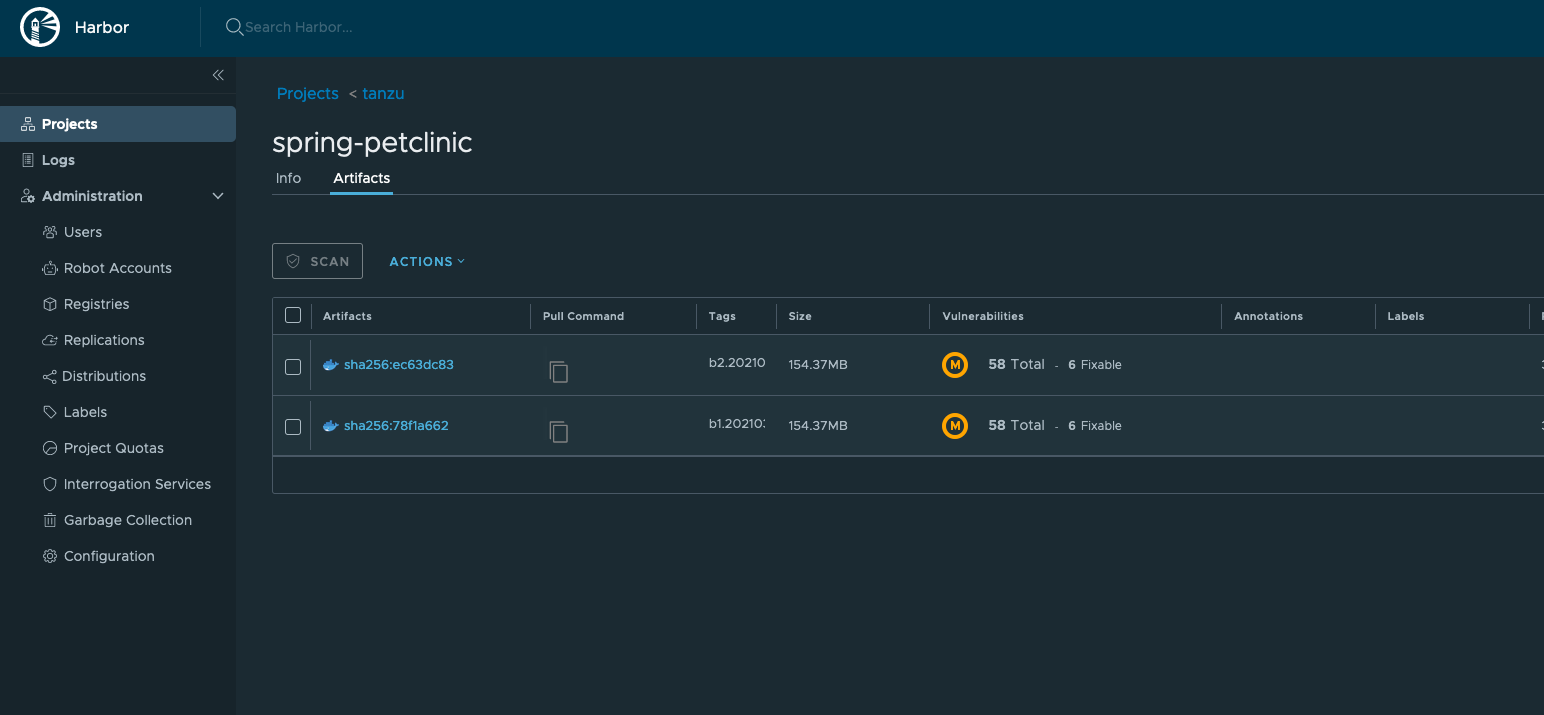Screen dimensions: 1544x715
Task: Follow the tanzu breadcrumb link
Action: click(x=383, y=93)
